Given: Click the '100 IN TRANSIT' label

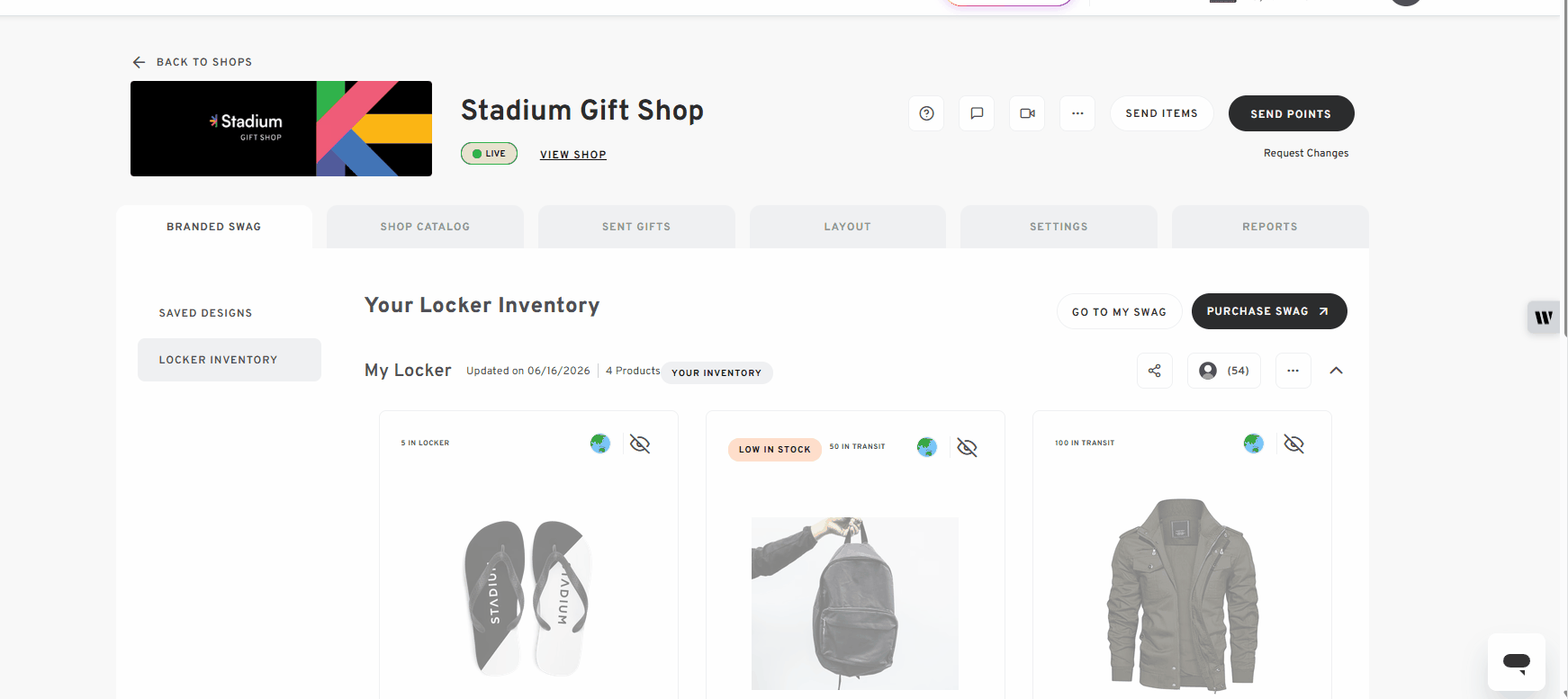Looking at the screenshot, I should click(1085, 443).
